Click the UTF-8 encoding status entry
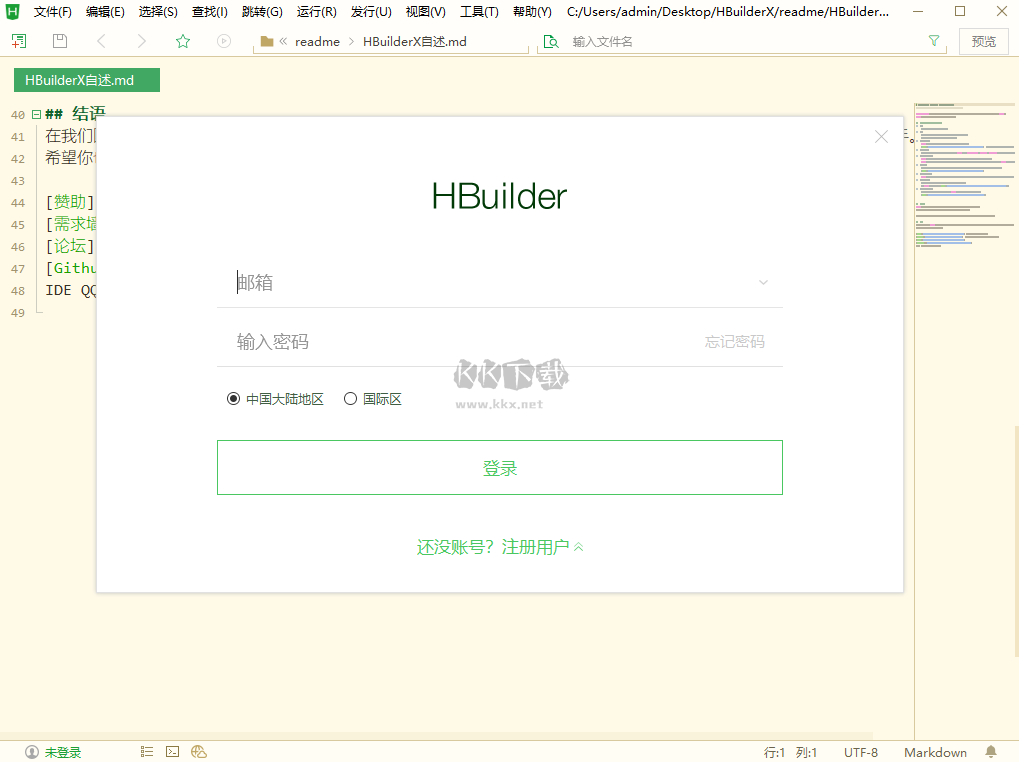Screen dimensions: 1019x762 point(860,752)
